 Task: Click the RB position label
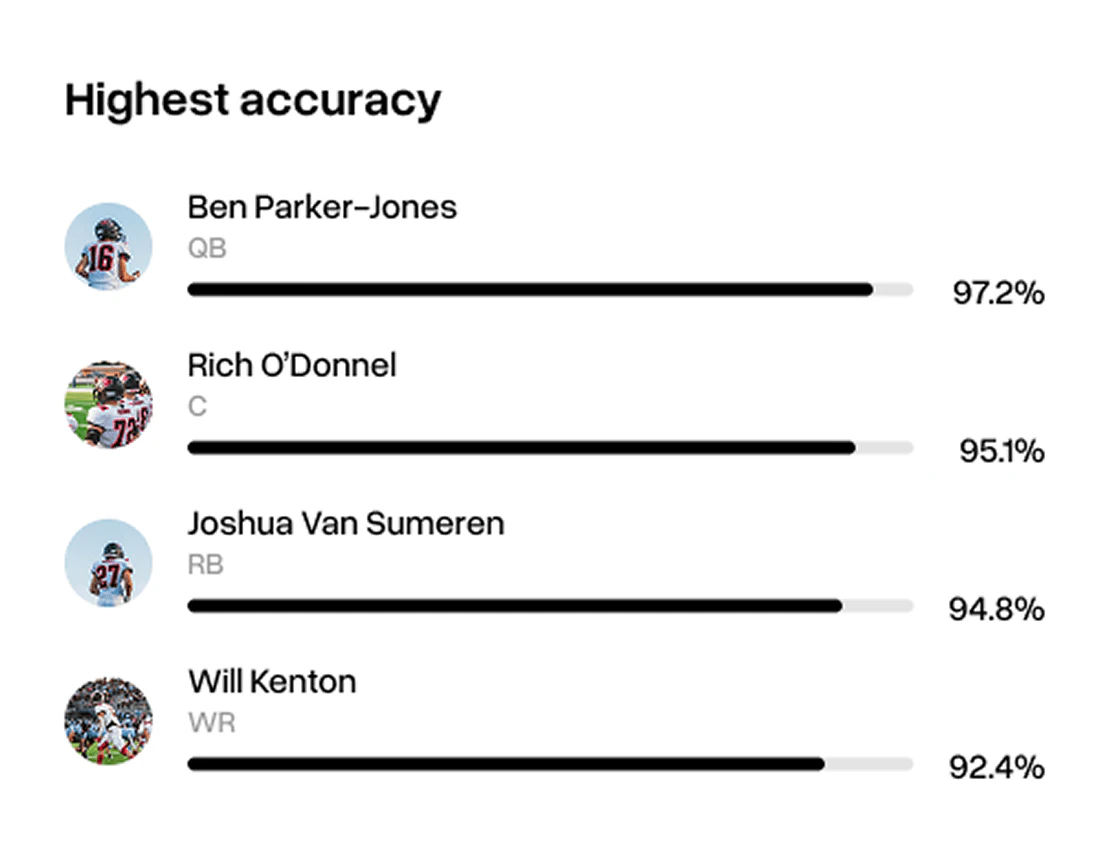(x=206, y=565)
